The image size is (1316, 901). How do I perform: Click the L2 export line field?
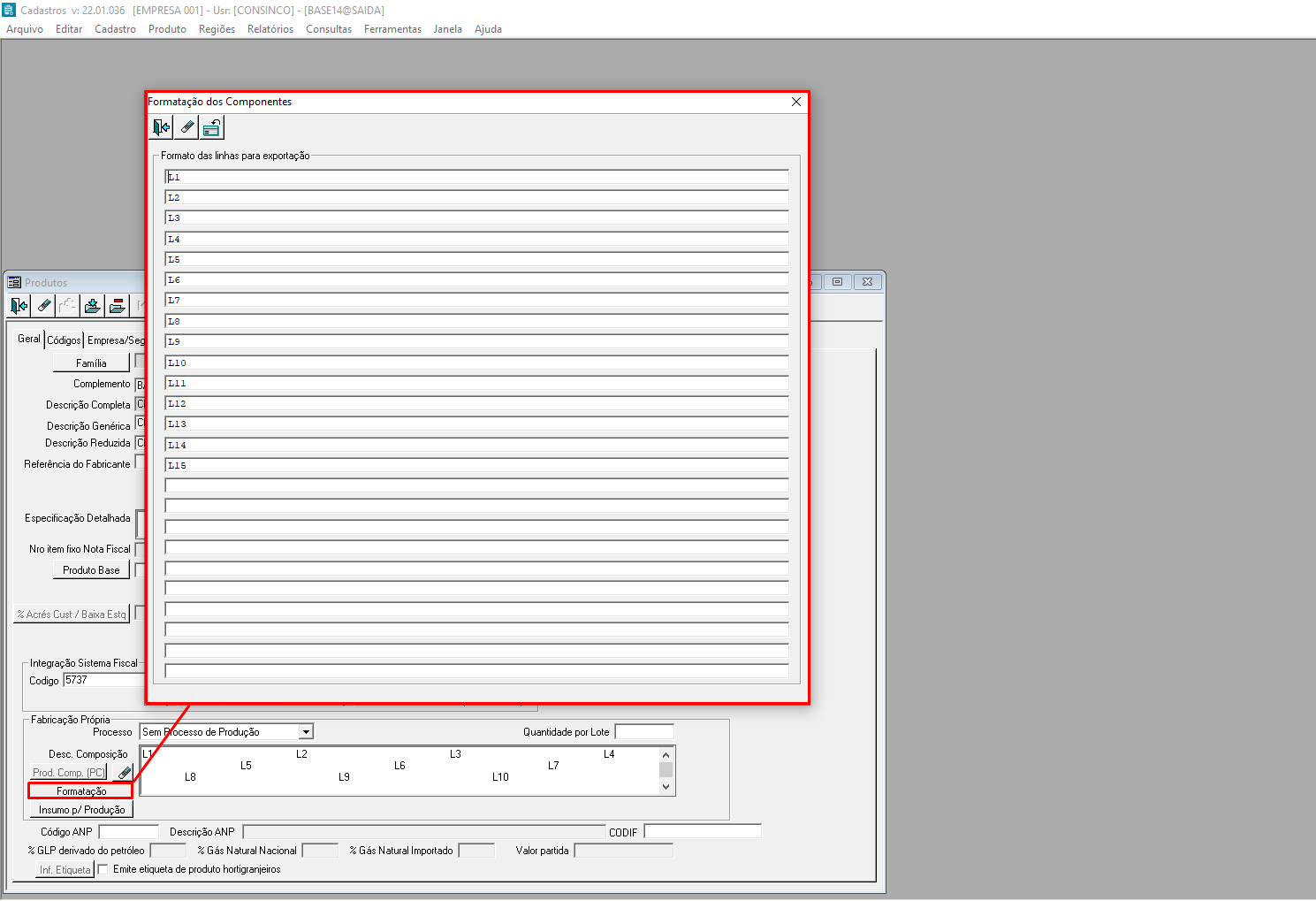point(476,197)
